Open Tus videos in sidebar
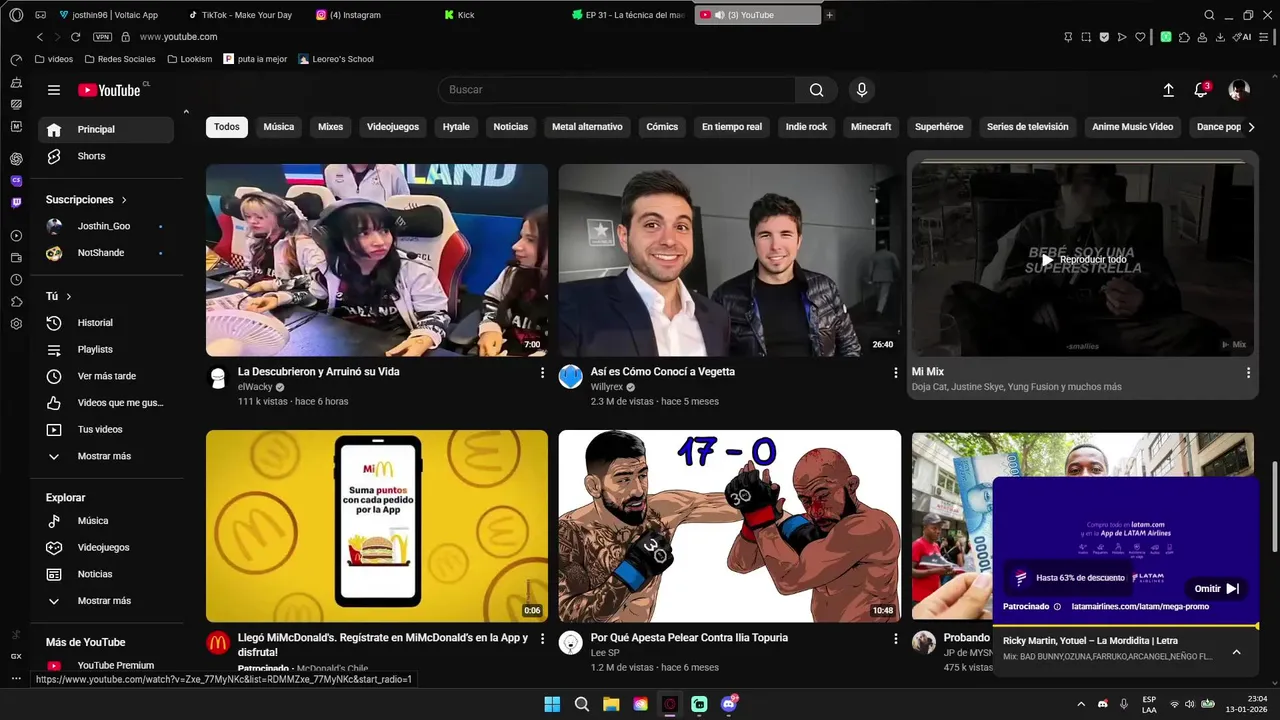The image size is (1280, 720). (106, 429)
